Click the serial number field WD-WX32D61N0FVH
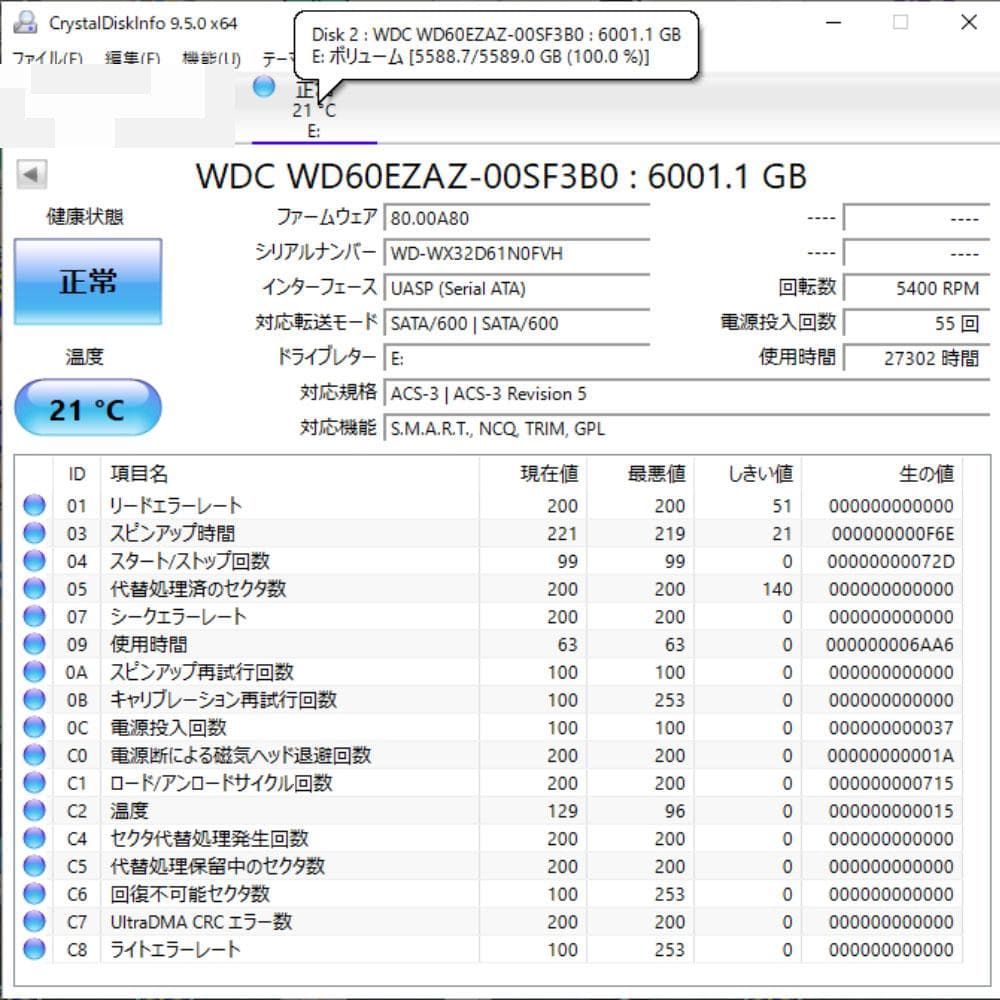 [518, 253]
